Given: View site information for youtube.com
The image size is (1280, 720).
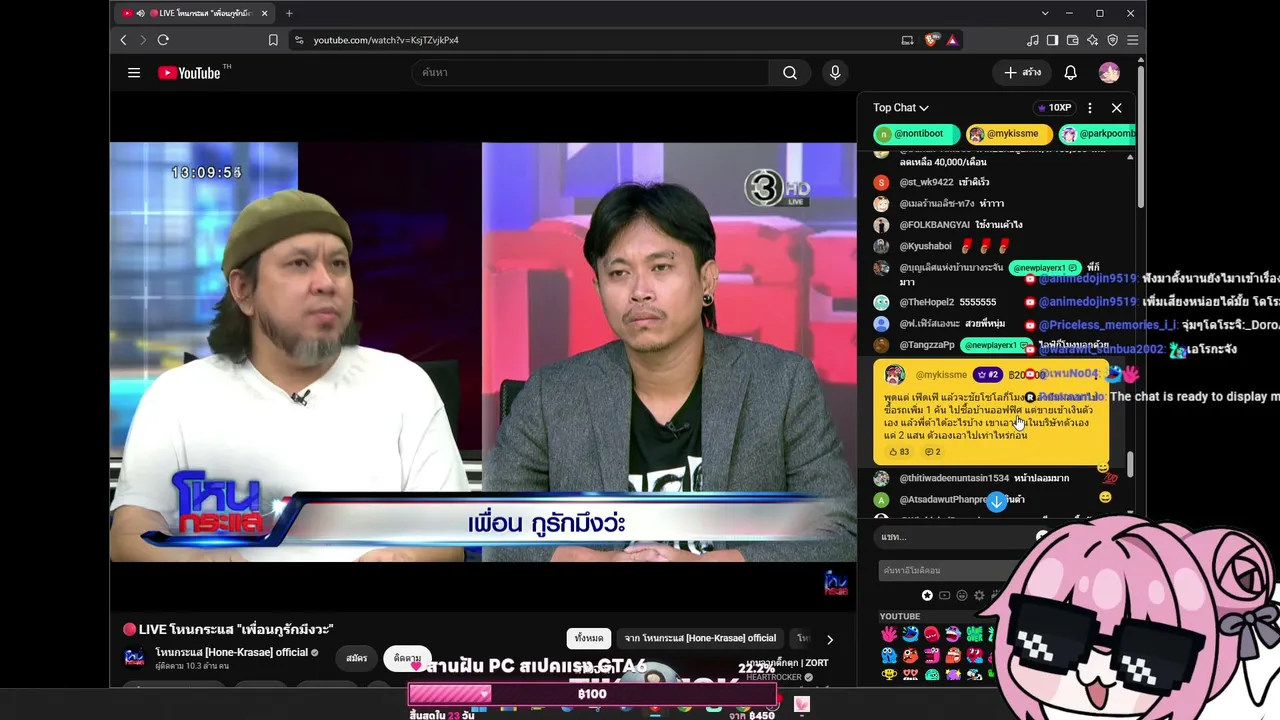Looking at the screenshot, I should (298, 40).
